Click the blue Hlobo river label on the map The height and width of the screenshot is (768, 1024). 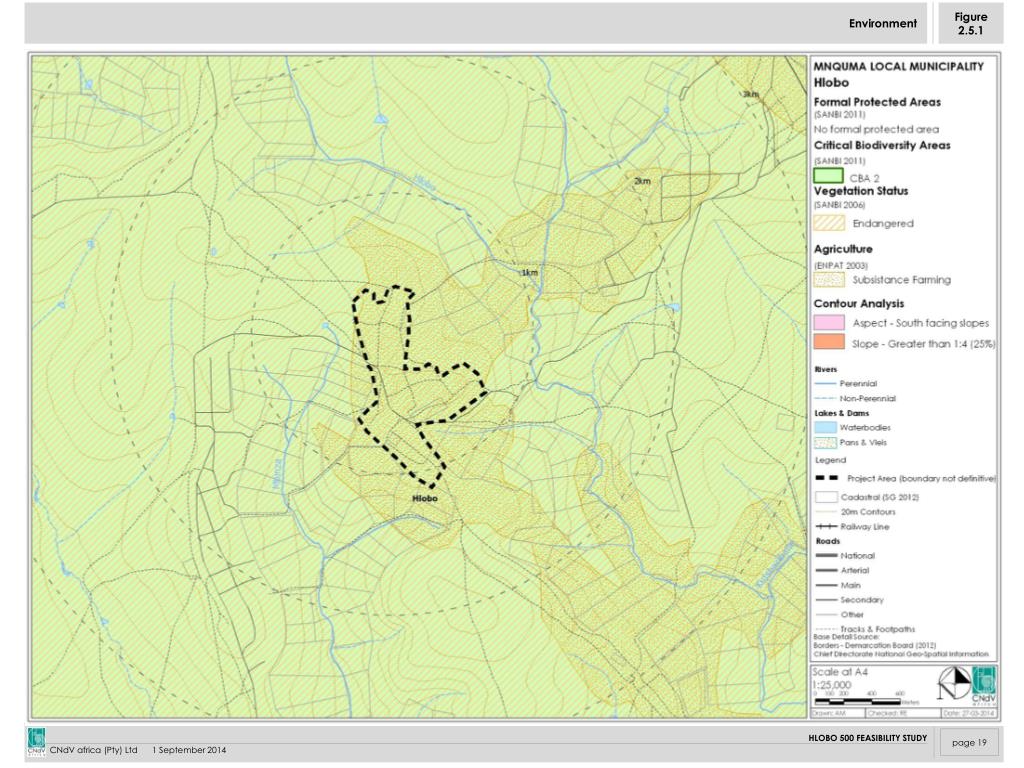[424, 183]
